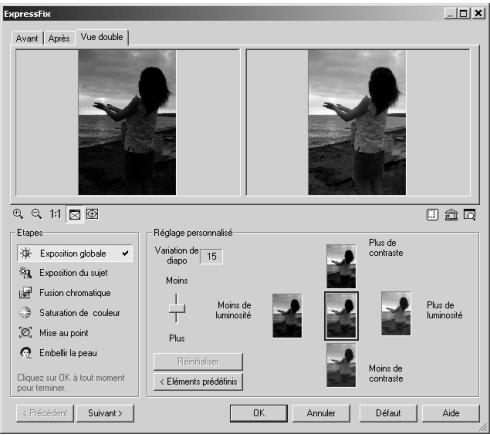Click the Exposition globale checkmark

tap(125, 253)
